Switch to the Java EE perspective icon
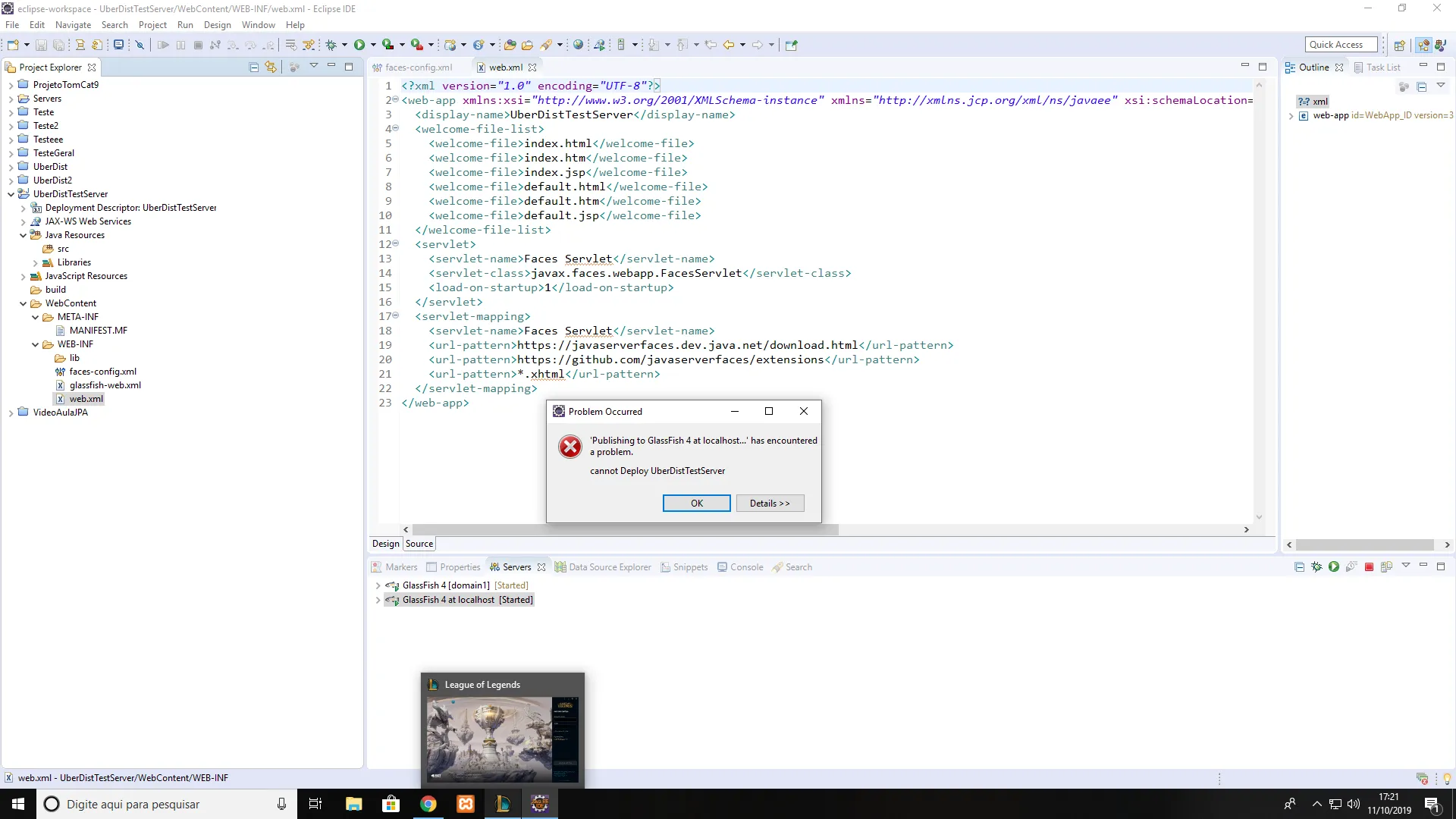This screenshot has width=1456, height=819. click(1423, 45)
